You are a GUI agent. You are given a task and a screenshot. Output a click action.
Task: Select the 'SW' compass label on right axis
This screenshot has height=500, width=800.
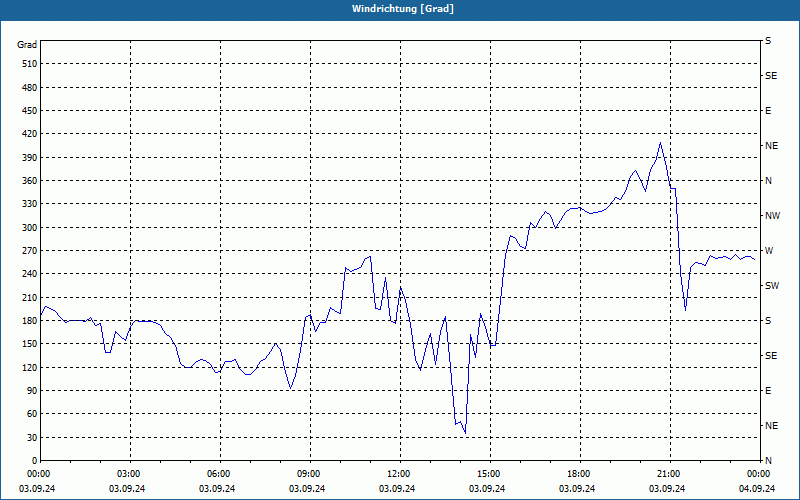coord(772,286)
